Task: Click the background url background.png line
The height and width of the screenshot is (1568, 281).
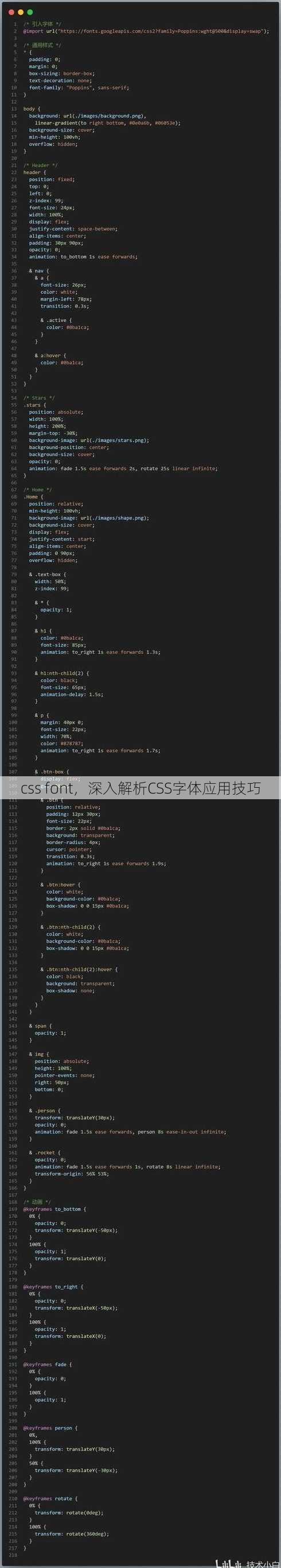Action: (x=88, y=116)
